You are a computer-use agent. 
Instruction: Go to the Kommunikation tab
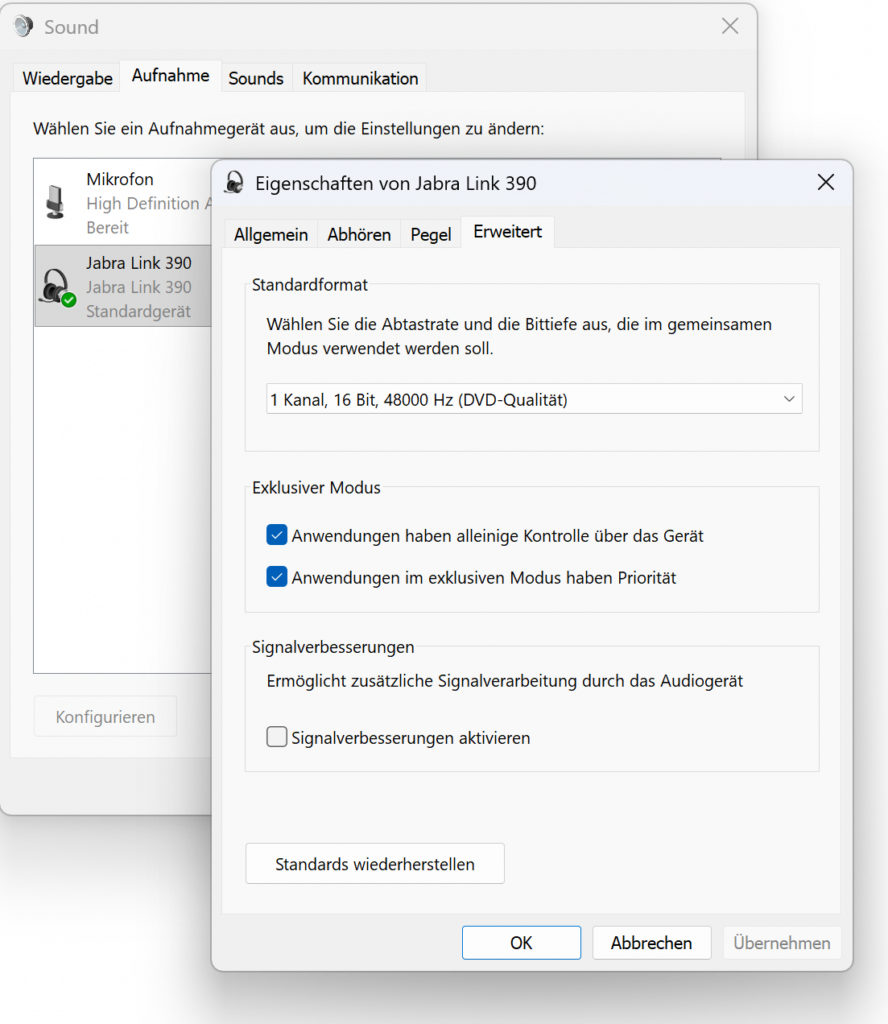[x=360, y=78]
